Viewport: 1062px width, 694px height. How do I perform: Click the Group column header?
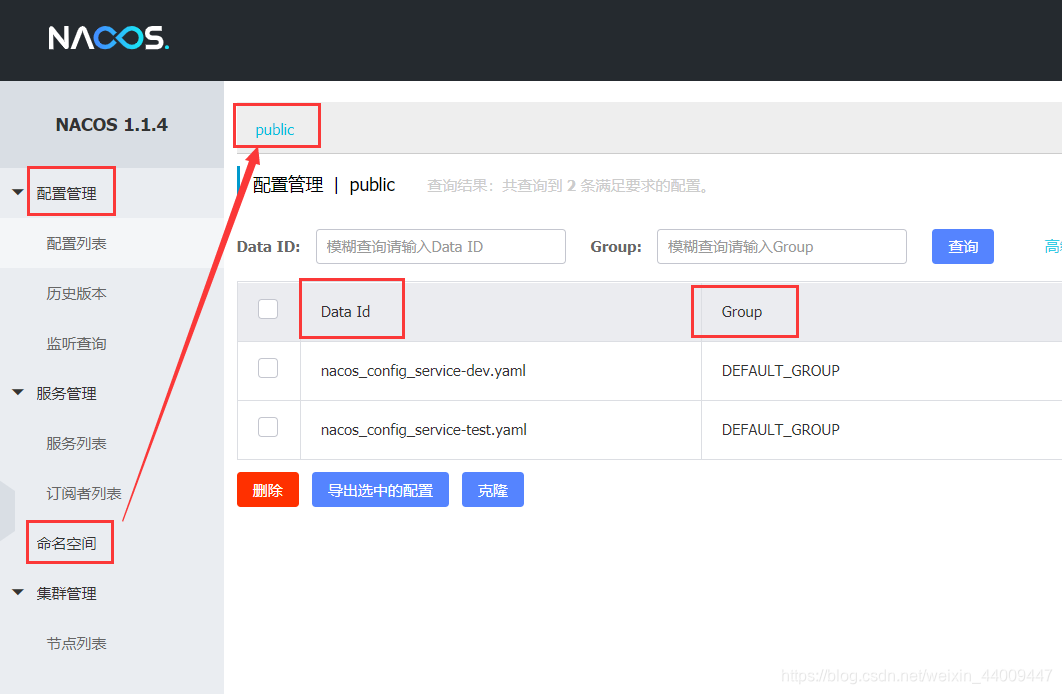click(742, 311)
